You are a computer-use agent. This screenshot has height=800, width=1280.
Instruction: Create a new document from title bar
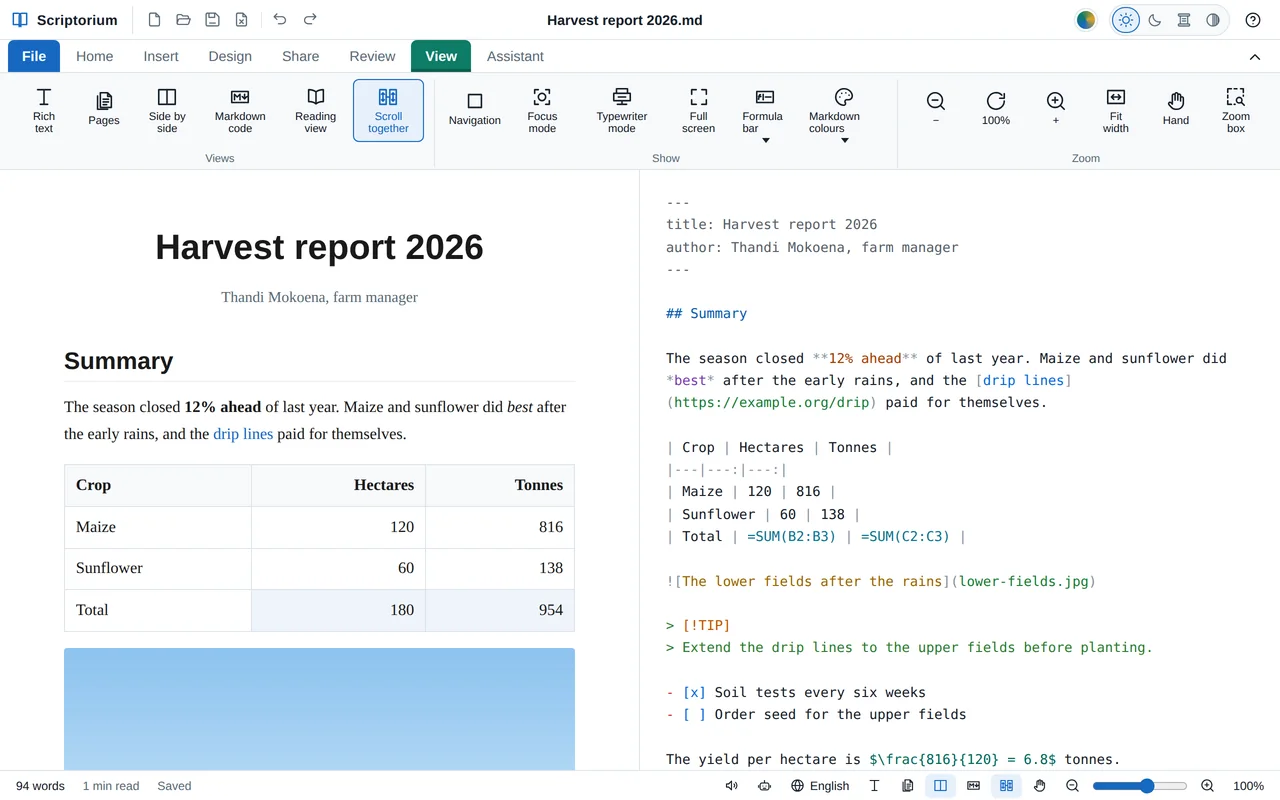click(154, 20)
